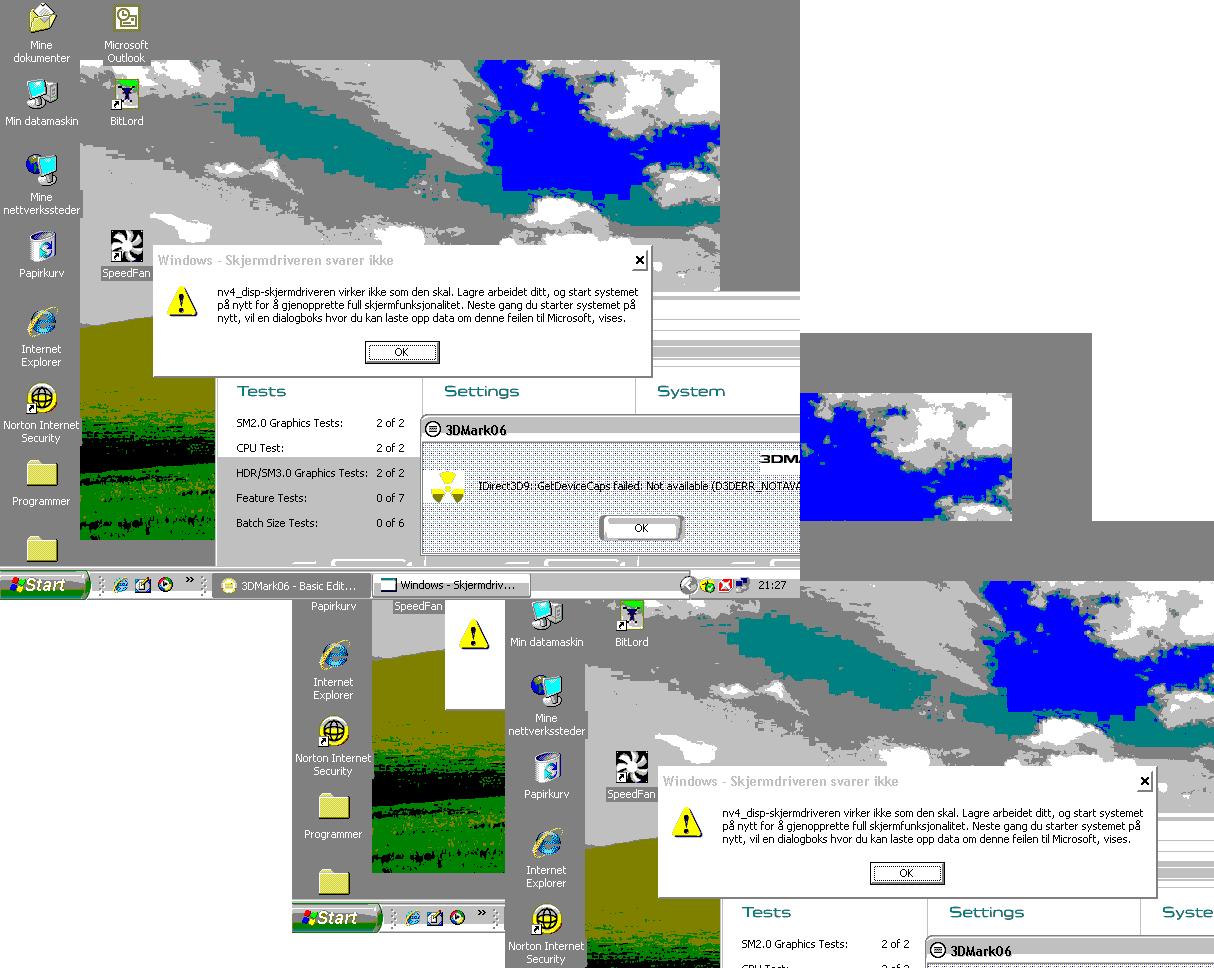
Task: Click the Batch Size Tests: 0 of 6 row
Action: point(320,523)
